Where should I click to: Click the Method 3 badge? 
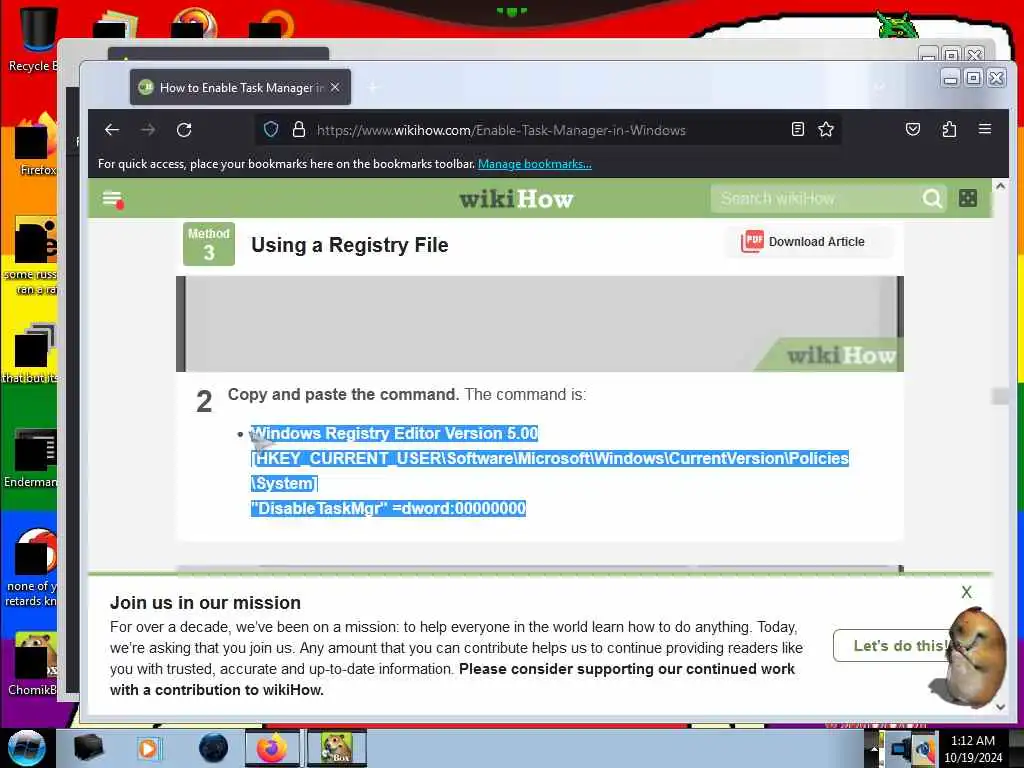point(209,244)
